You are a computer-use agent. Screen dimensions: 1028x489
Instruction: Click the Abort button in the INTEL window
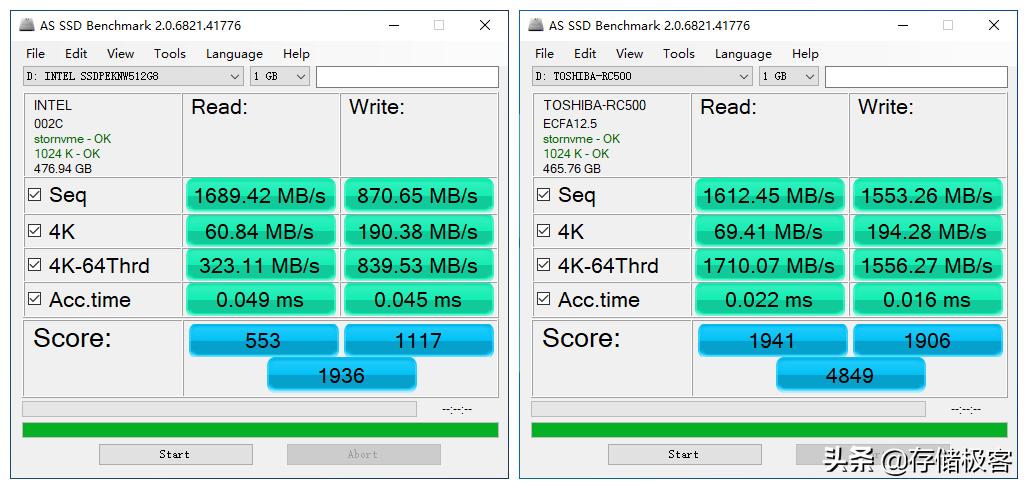[x=364, y=454]
